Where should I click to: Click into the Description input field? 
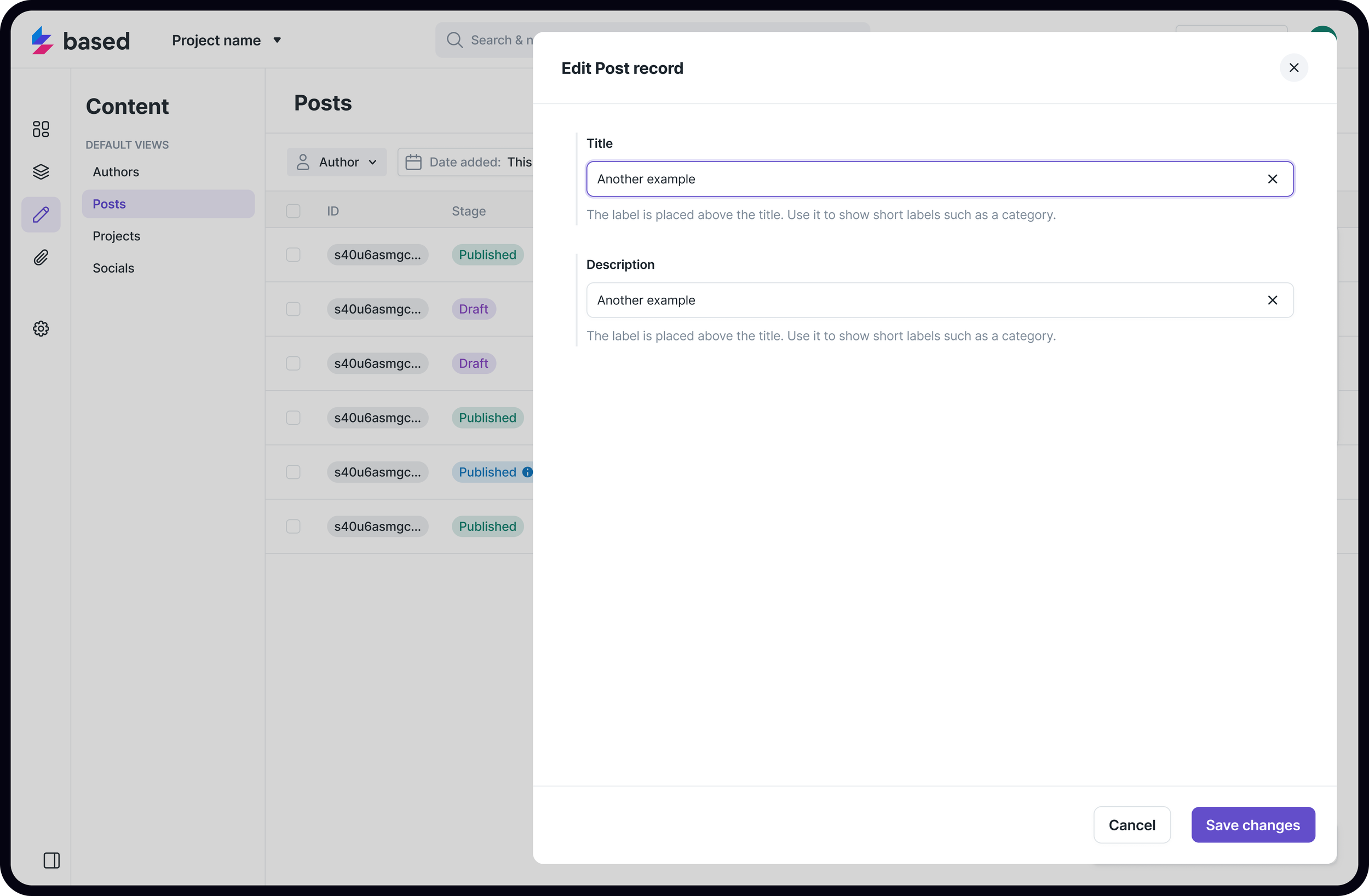(x=921, y=300)
